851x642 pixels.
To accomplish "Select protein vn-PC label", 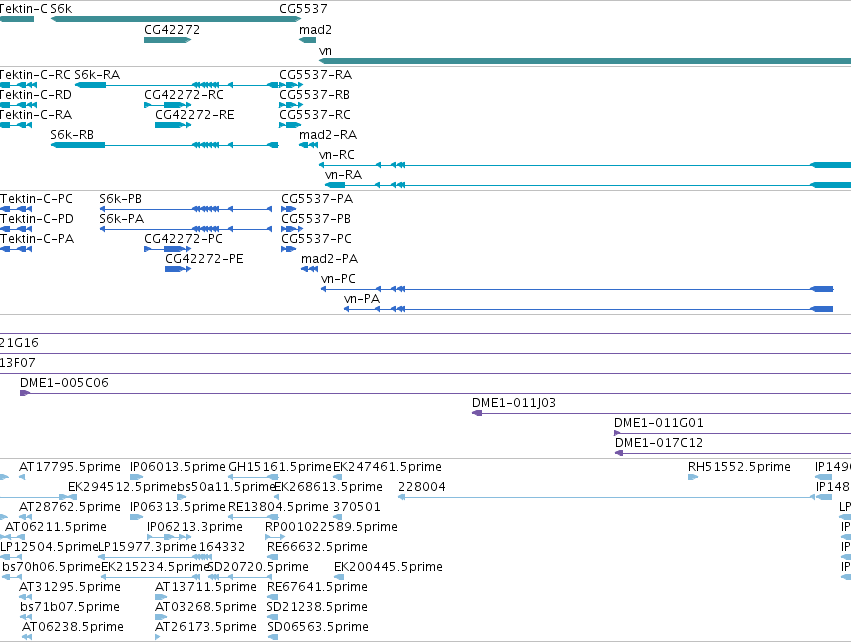I will 338,279.
